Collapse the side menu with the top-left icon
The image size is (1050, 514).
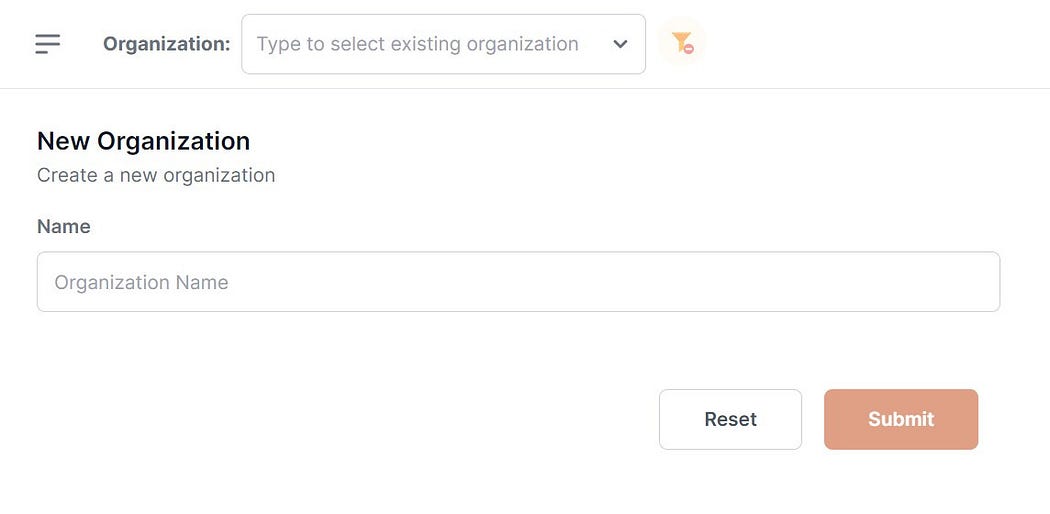47,44
